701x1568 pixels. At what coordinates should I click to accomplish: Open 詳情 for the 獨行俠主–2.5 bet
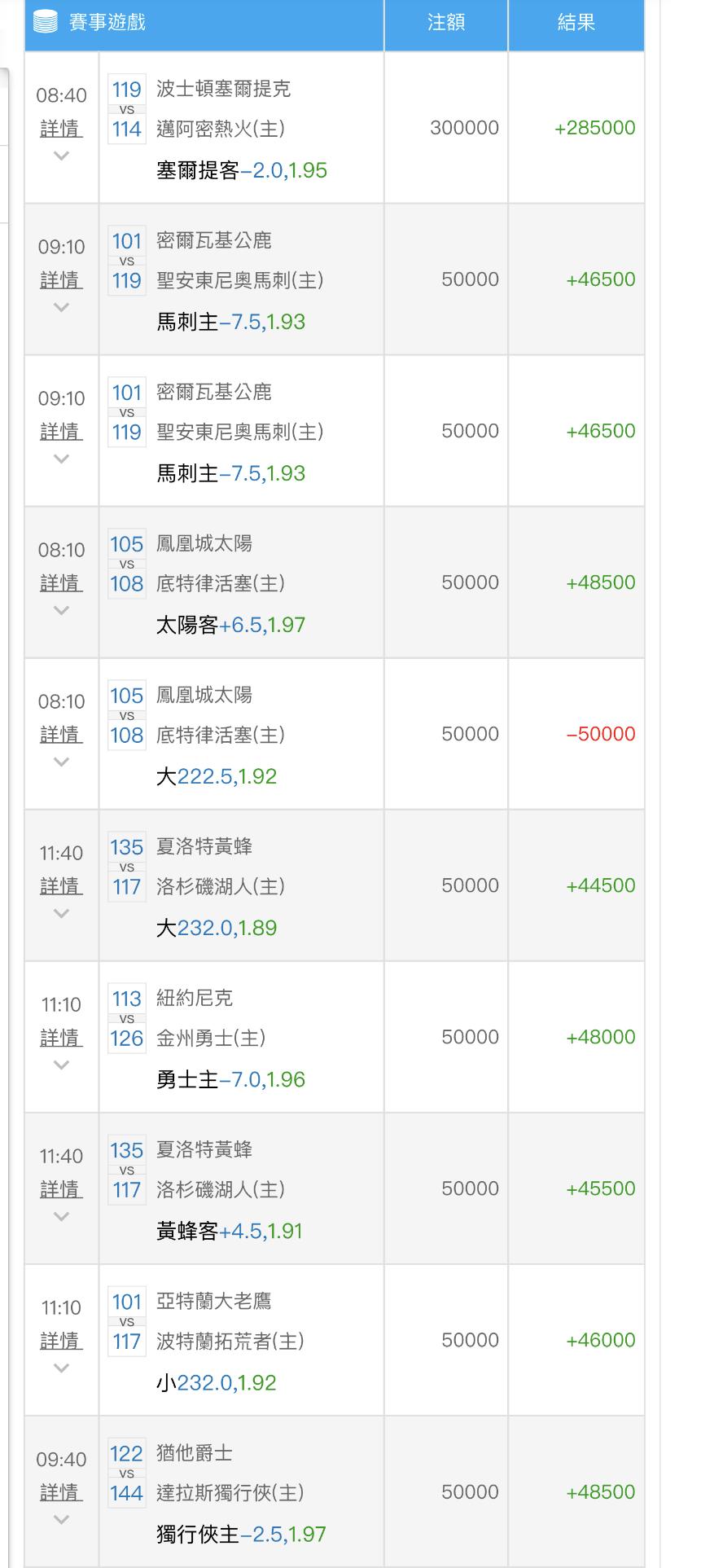click(61, 1492)
